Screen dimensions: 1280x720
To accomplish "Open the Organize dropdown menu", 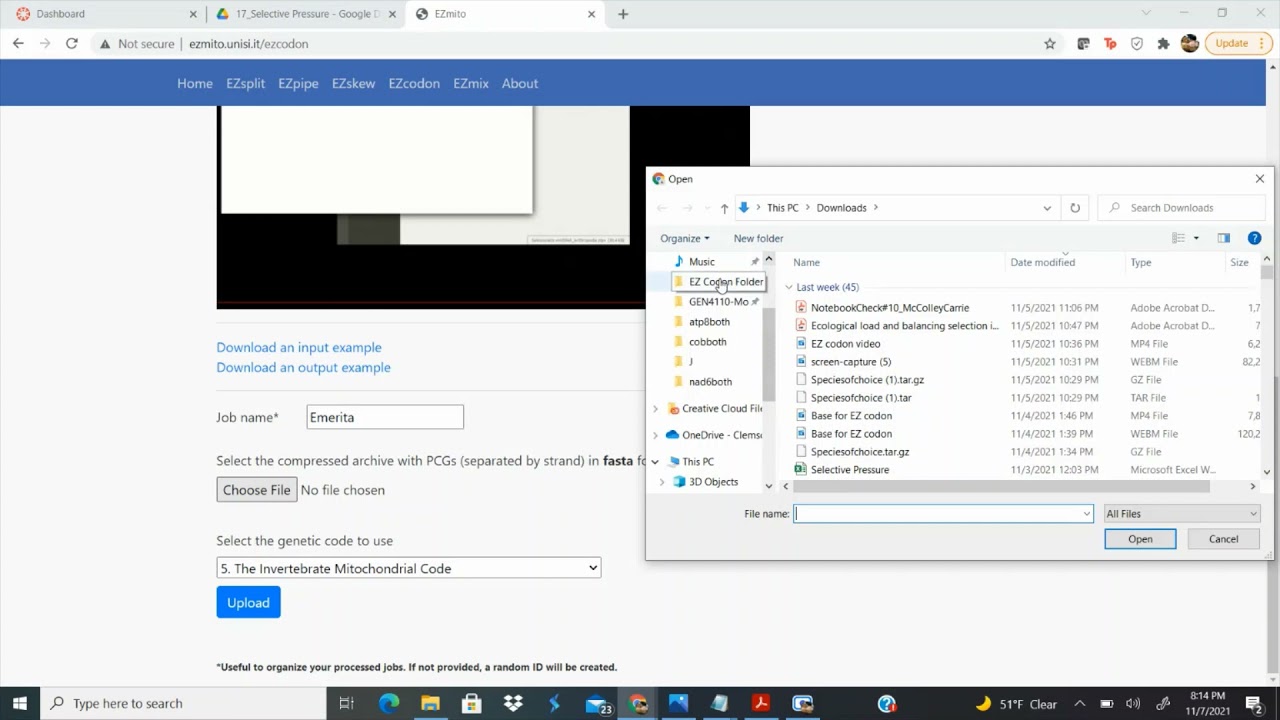I will [685, 238].
